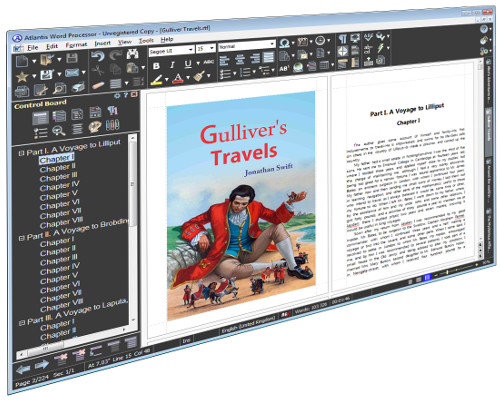Open the File menu
The image size is (500, 400).
click(x=33, y=47)
